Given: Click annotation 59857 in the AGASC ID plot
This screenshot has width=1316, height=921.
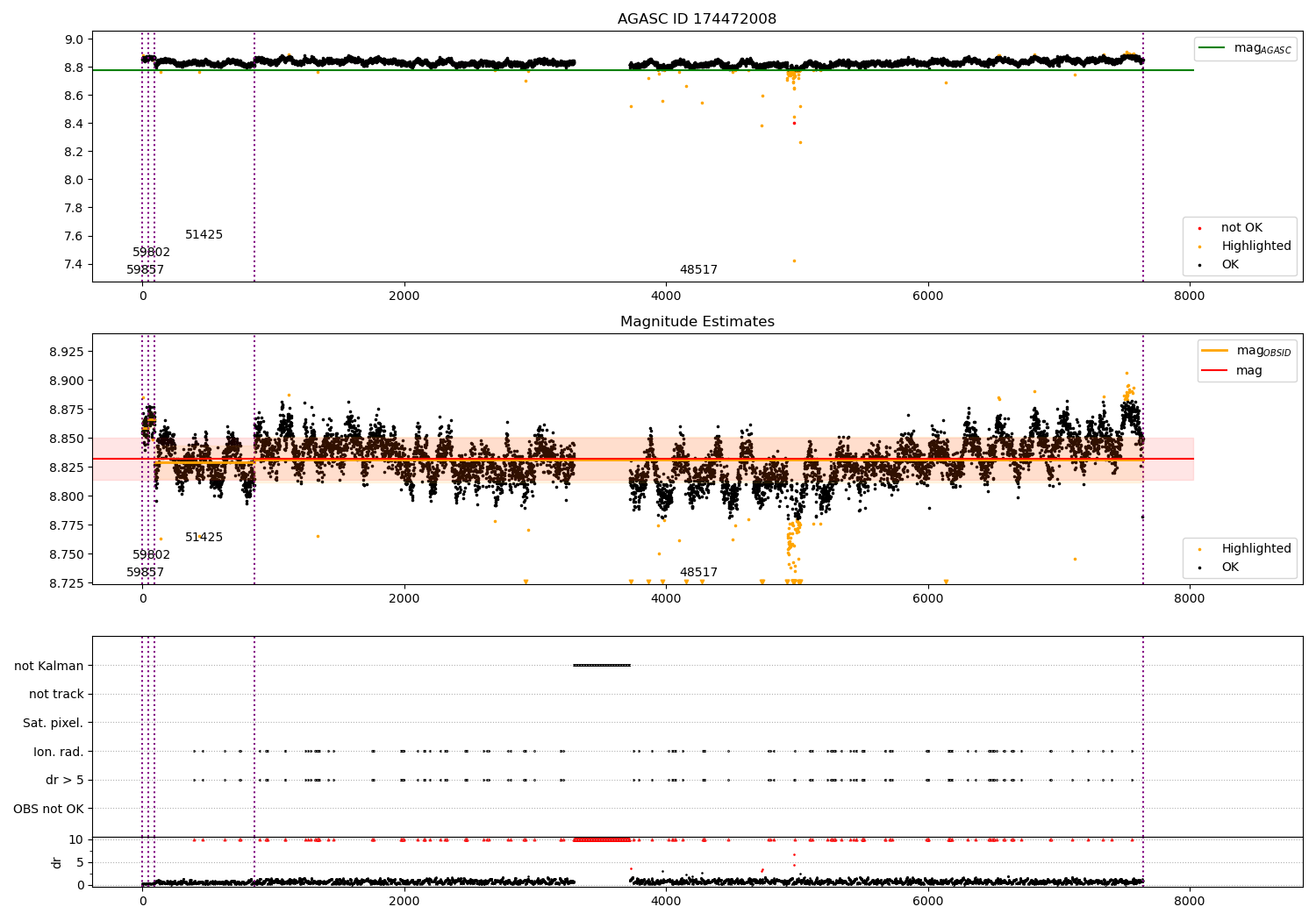Looking at the screenshot, I should (146, 270).
